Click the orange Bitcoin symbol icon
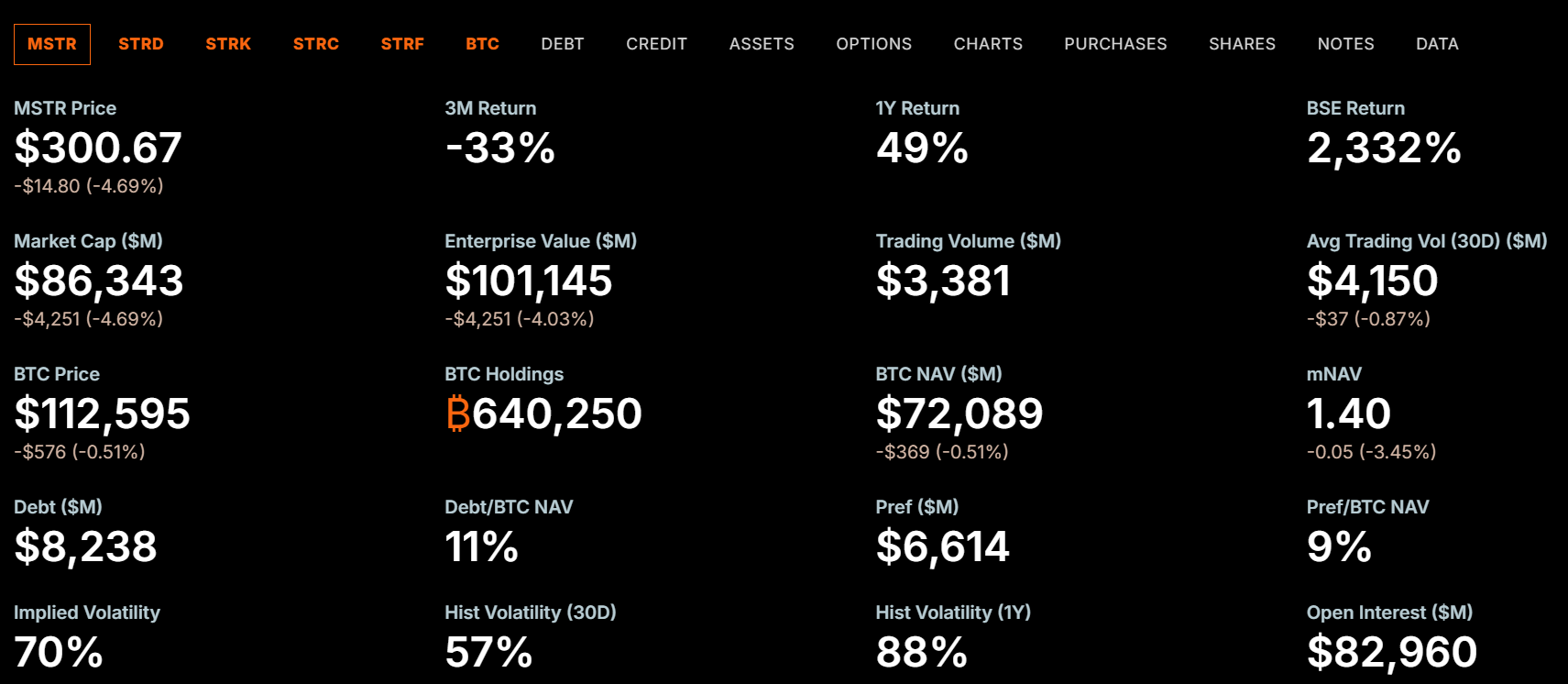Screen dimensions: 1568x684 [457, 414]
